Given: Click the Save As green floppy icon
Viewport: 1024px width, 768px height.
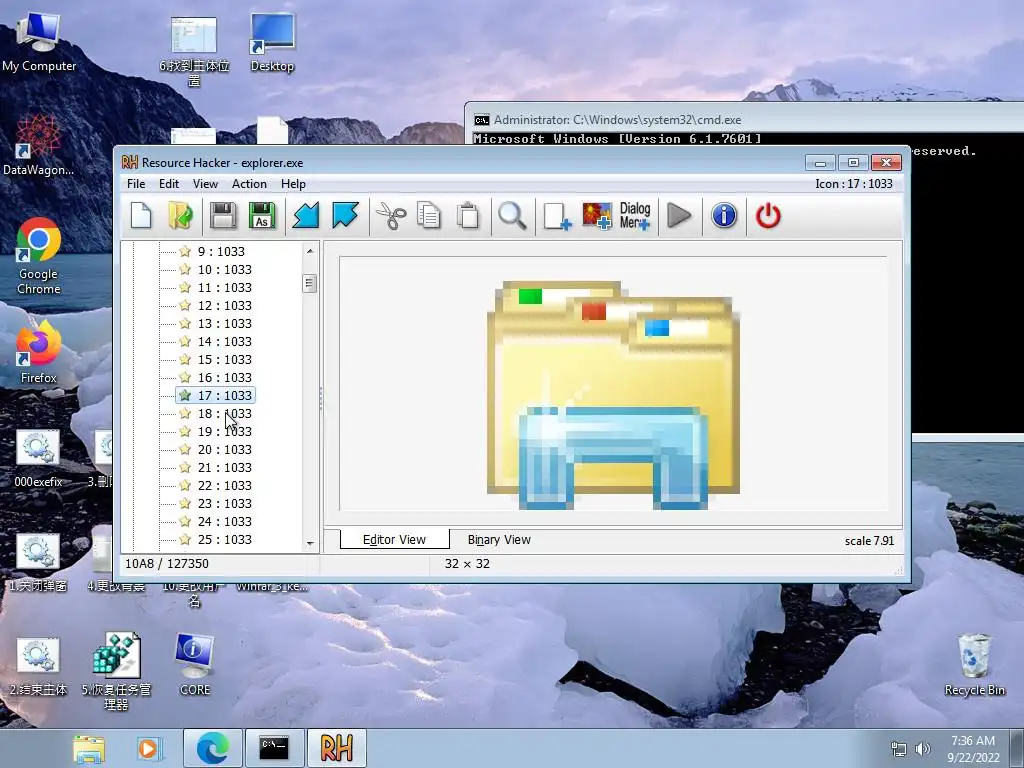Looking at the screenshot, I should (x=262, y=216).
